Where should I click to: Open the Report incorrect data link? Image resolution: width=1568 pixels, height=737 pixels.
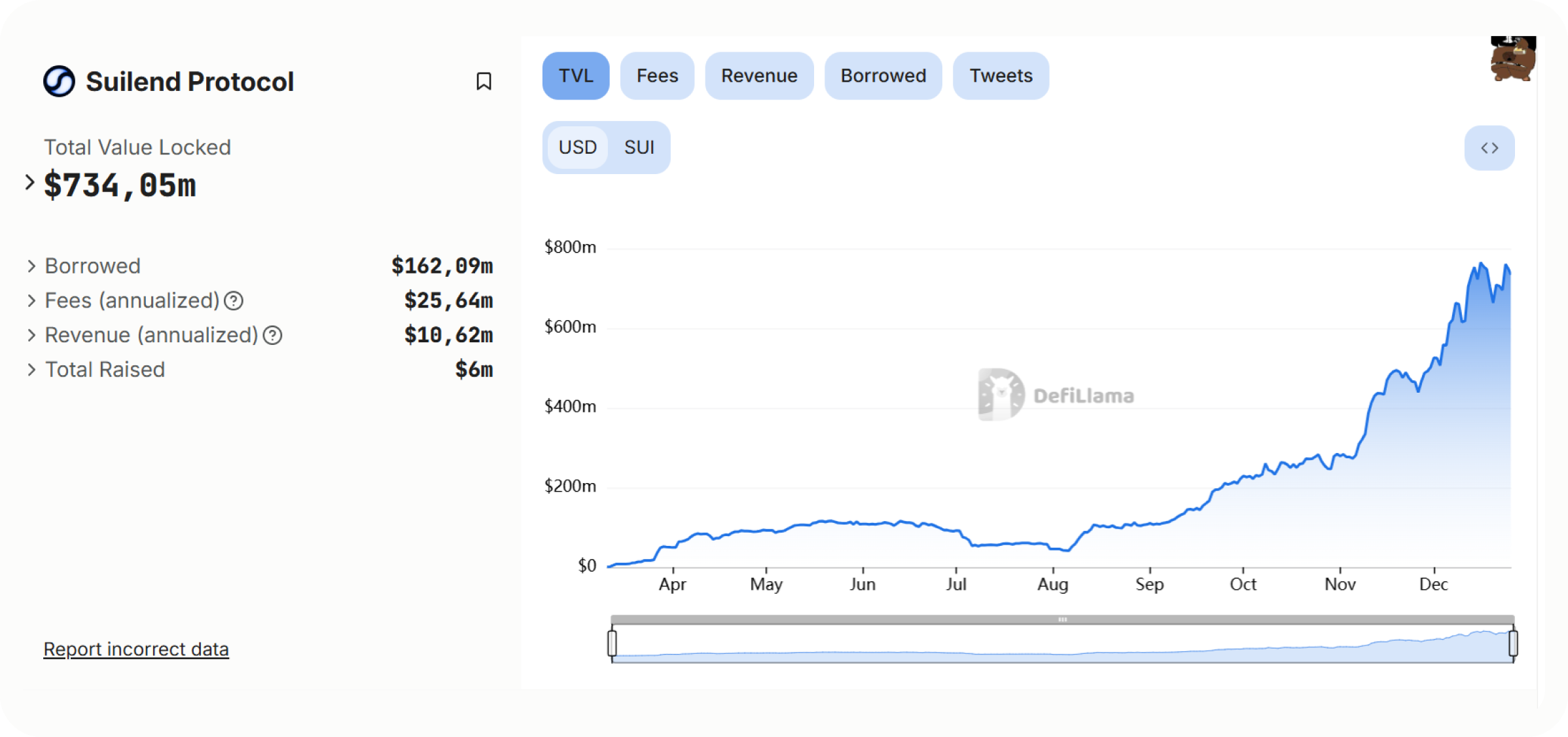tap(136, 649)
